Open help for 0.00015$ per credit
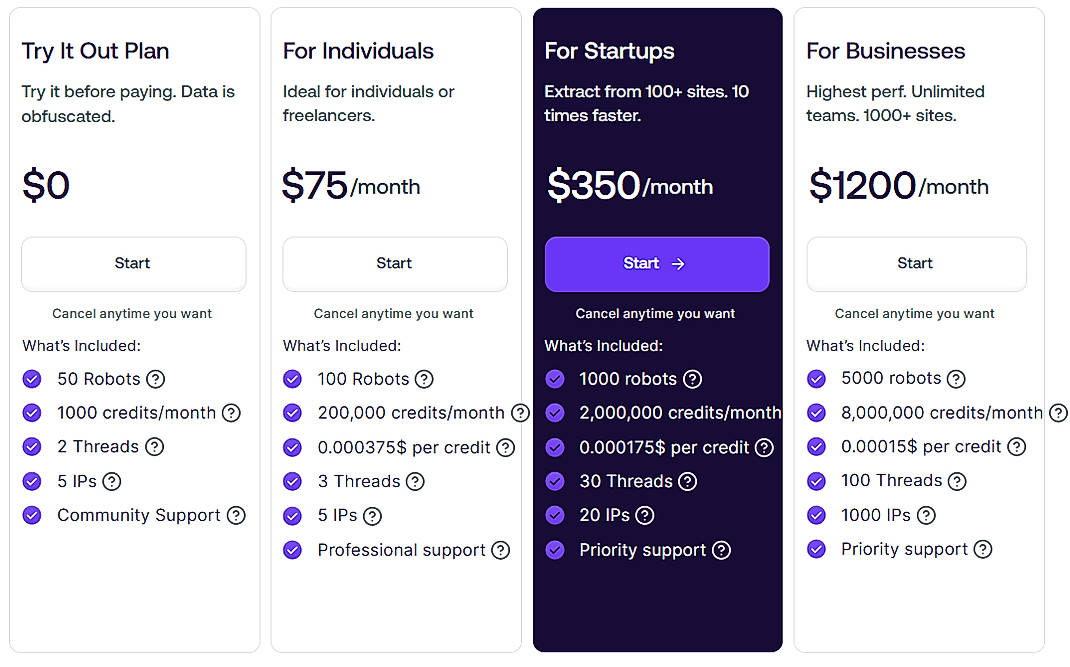 pyautogui.click(x=1019, y=447)
